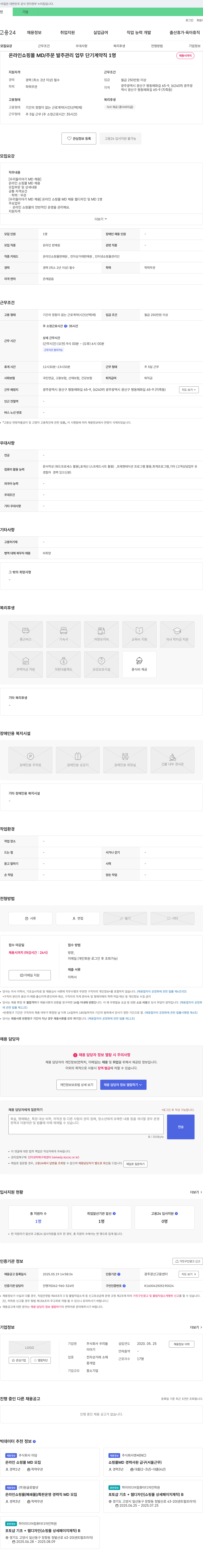
Task: Jump to 복리후생 section tab
Action: pyautogui.click(x=119, y=46)
